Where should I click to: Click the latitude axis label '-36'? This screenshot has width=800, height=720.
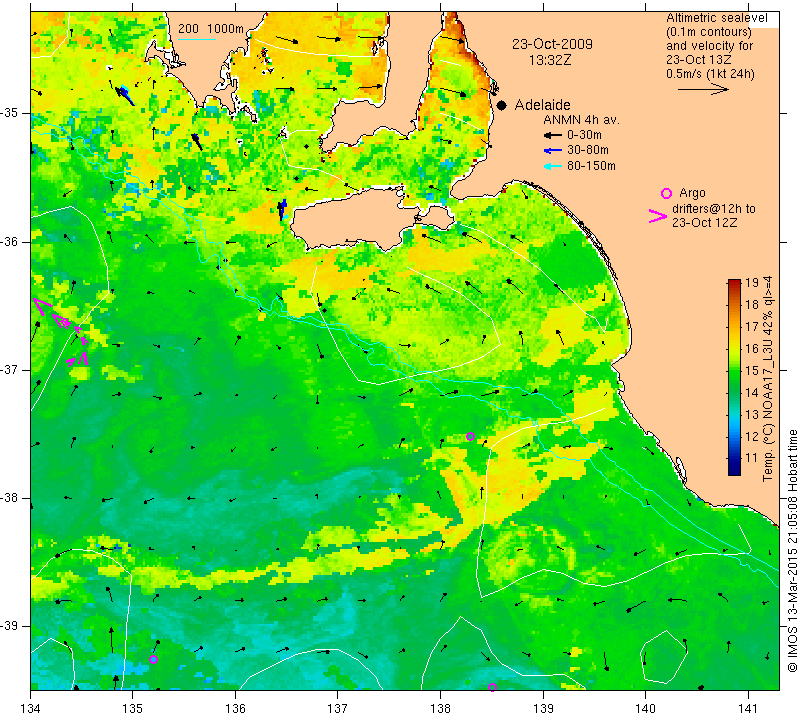tap(10, 241)
